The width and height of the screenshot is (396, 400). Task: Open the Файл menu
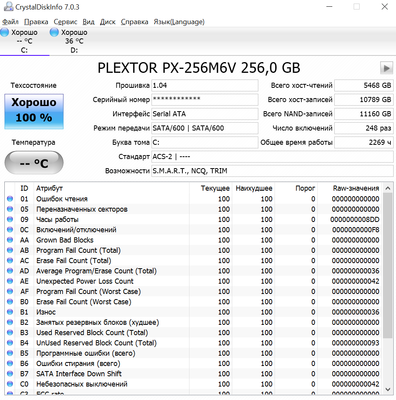click(x=10, y=22)
